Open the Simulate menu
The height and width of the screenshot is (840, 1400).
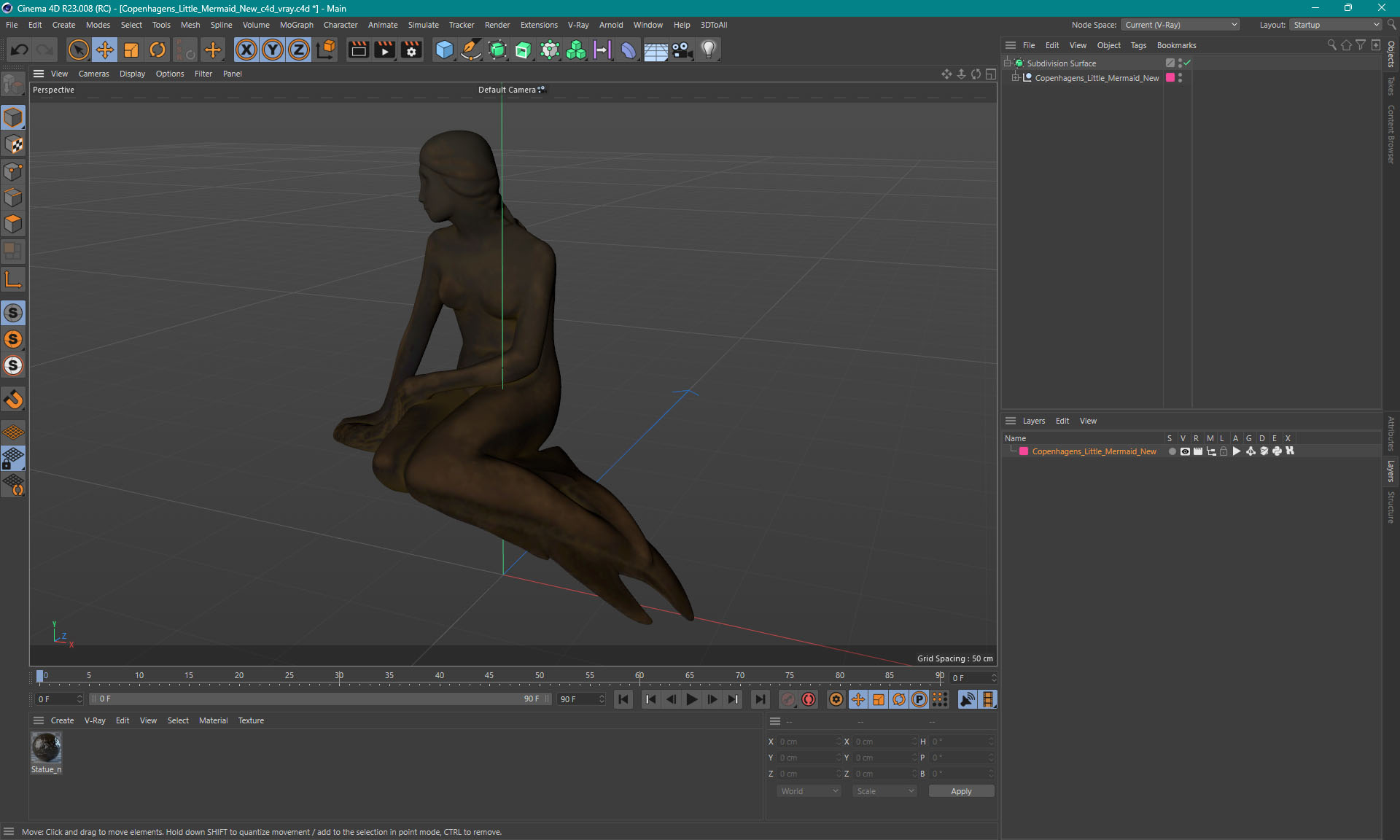pyautogui.click(x=423, y=25)
